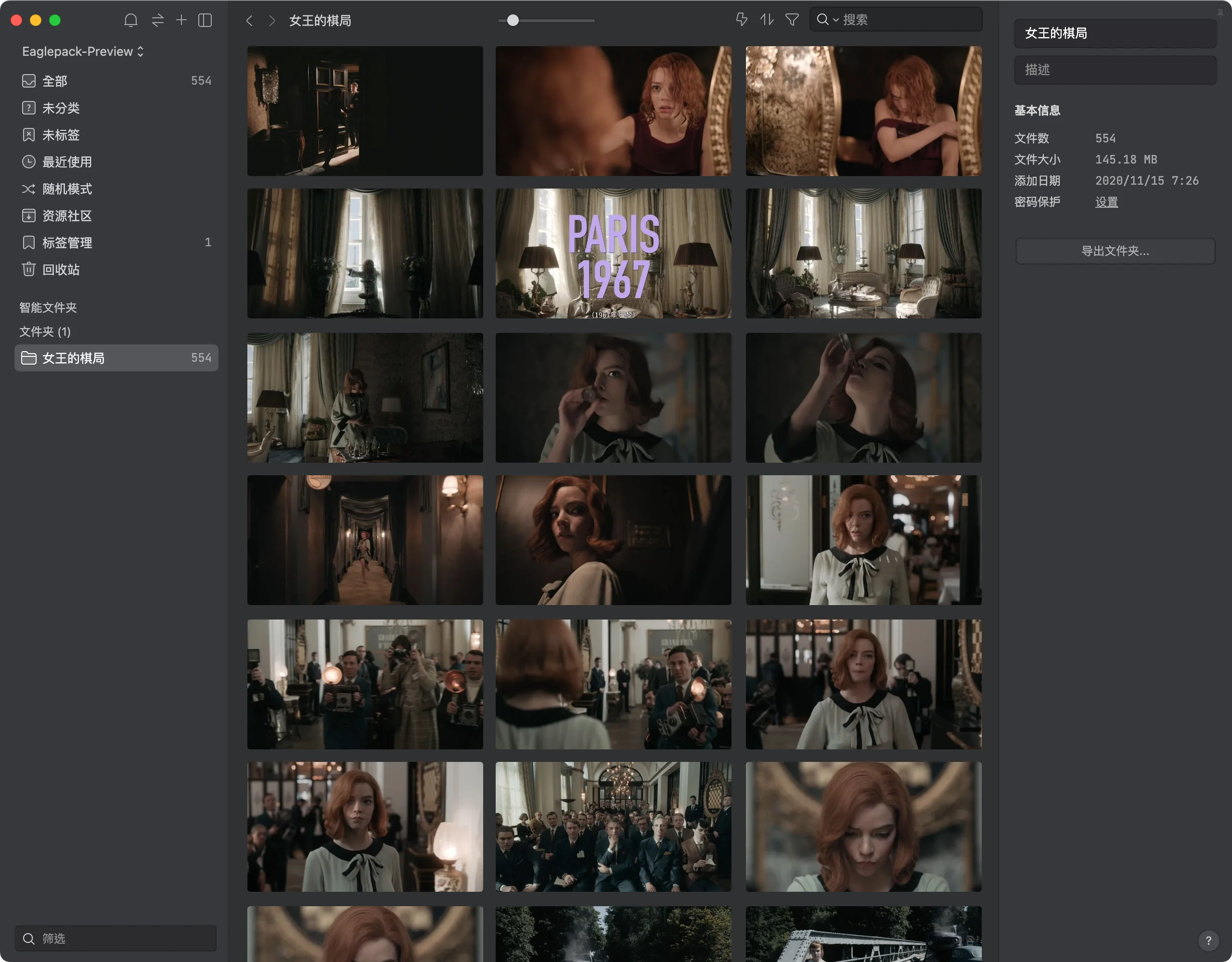
Task: Click the 智能文件夹 section header
Action: (48, 307)
